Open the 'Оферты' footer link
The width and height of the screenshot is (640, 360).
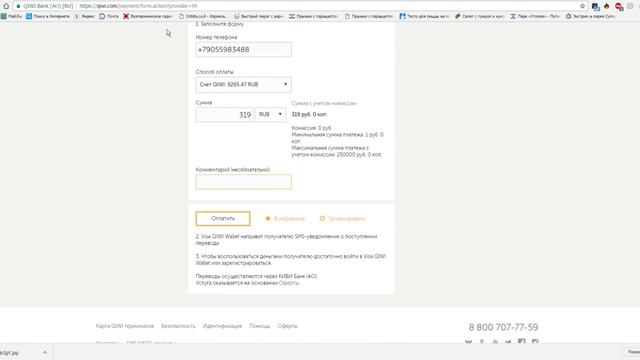point(287,326)
